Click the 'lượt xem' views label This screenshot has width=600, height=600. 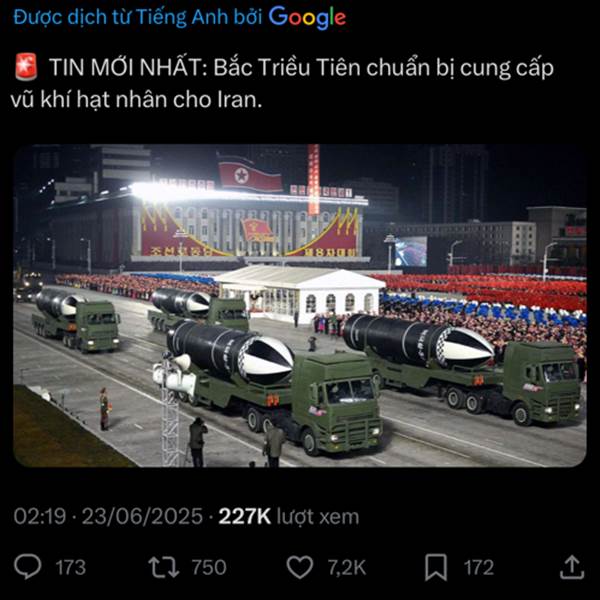318,517
